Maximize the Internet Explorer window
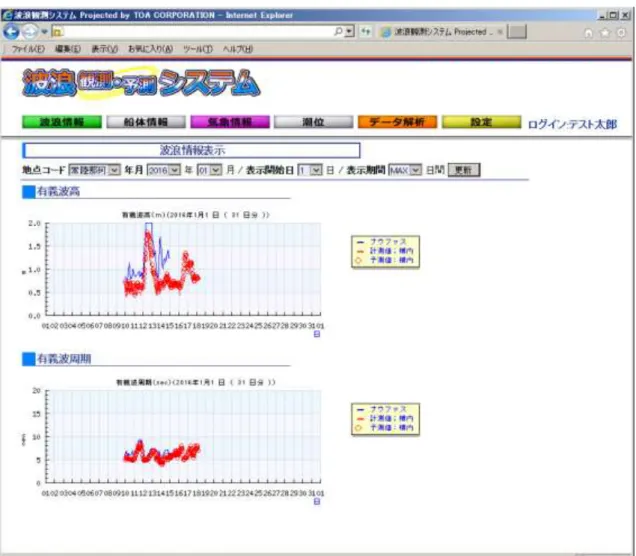The height and width of the screenshot is (556, 636). tap(614, 15)
